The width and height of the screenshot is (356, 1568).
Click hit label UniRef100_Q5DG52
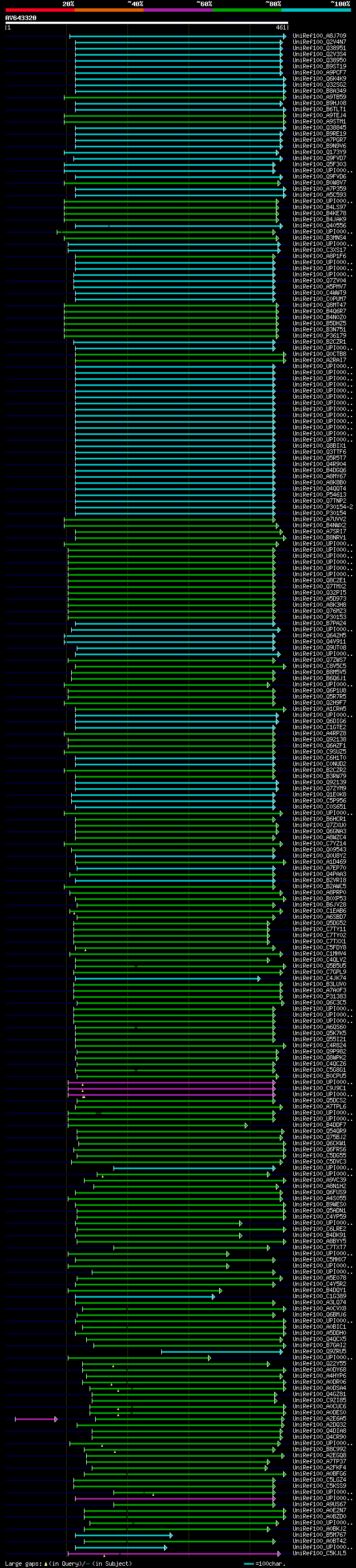(319, 923)
